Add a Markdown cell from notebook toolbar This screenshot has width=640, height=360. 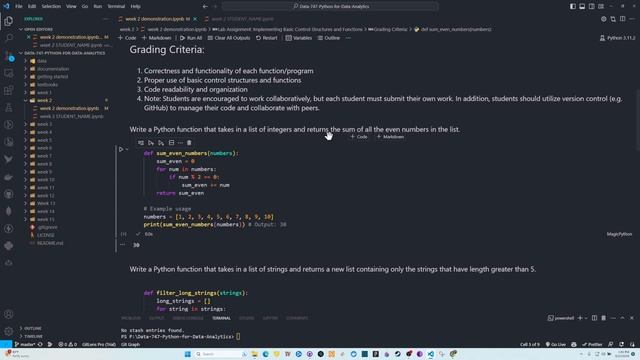[x=156, y=38]
